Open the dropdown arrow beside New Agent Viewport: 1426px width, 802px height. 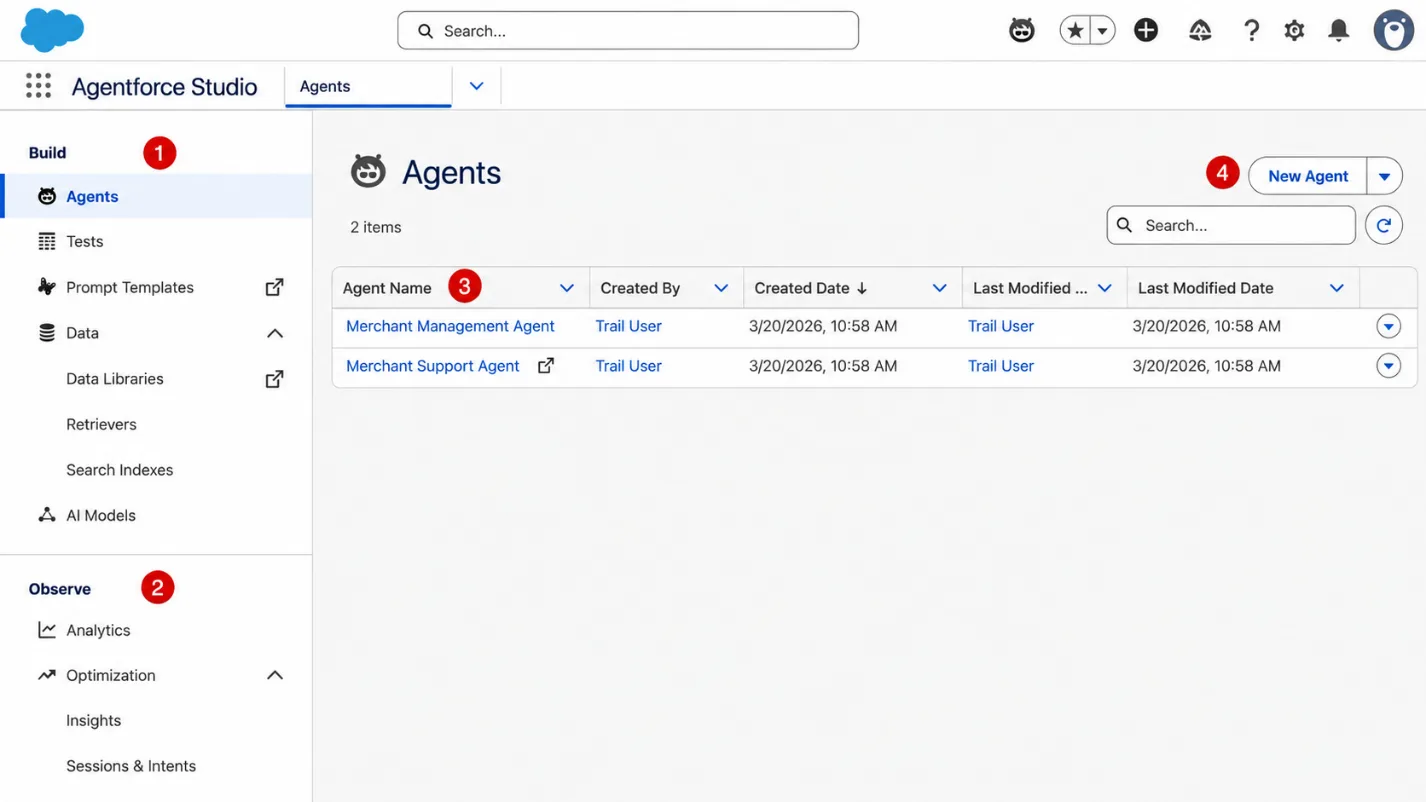(1384, 176)
